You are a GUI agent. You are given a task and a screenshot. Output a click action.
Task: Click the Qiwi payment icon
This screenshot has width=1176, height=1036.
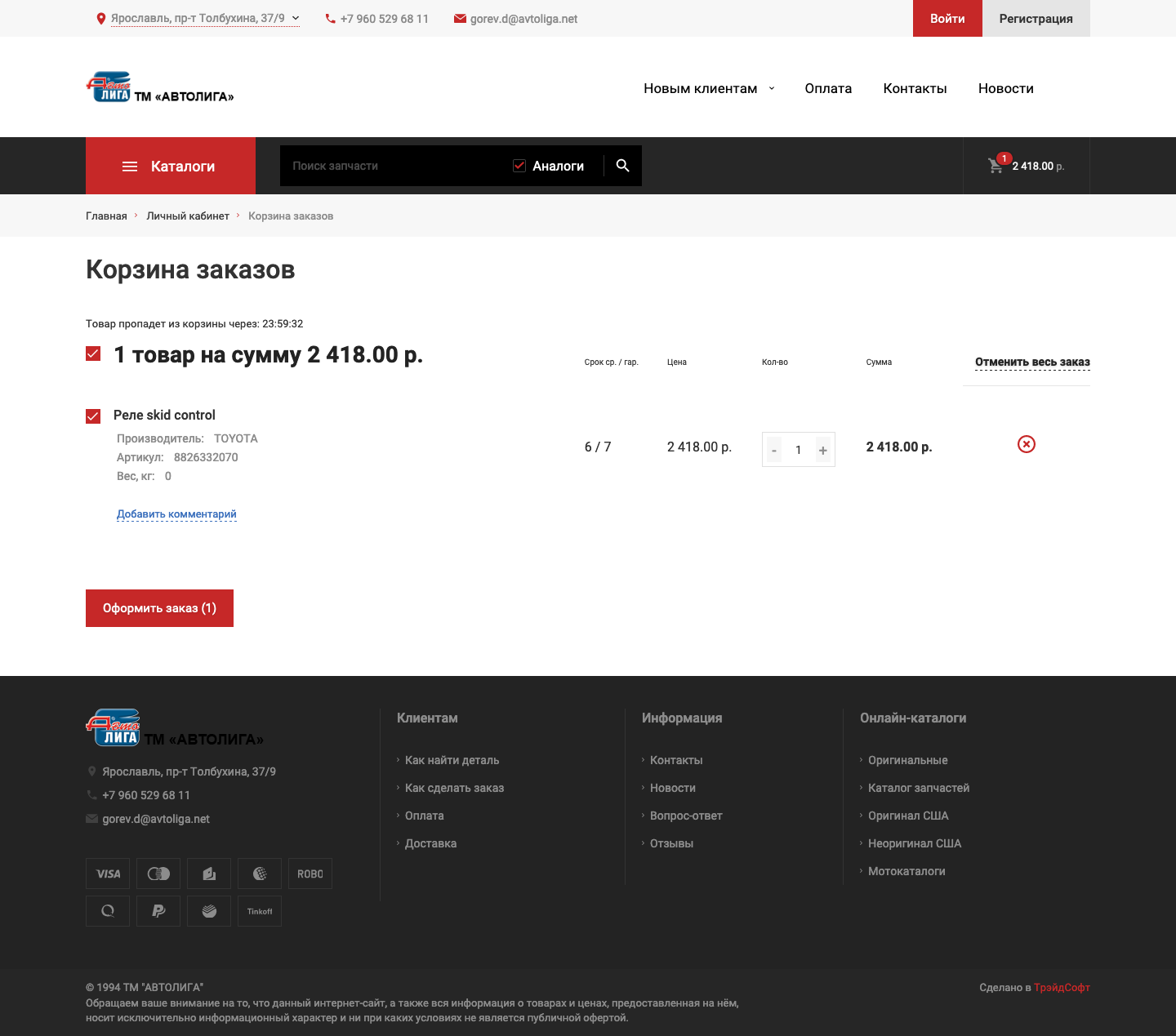click(107, 910)
